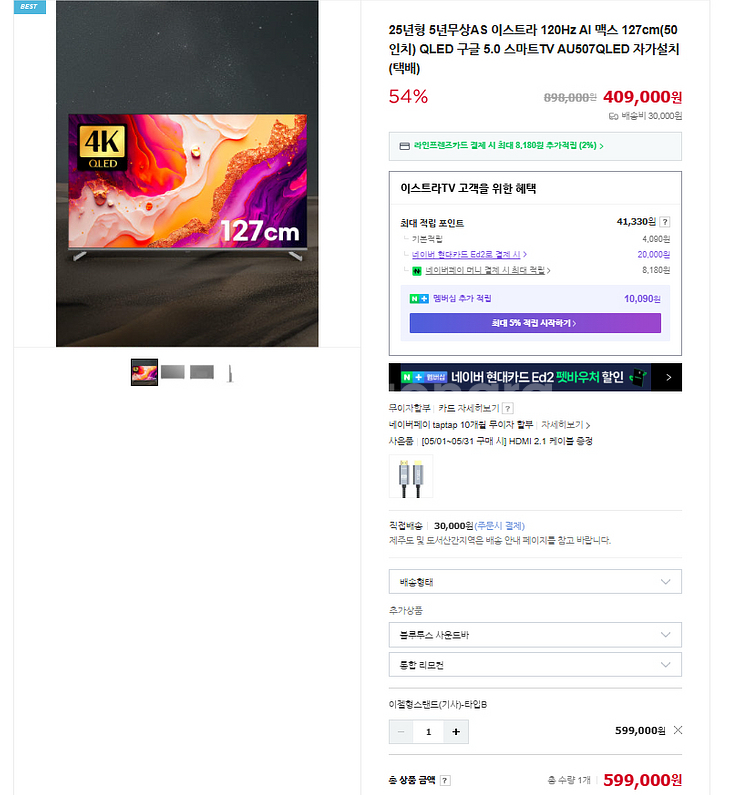
Task: Decrease quantity with the minus button
Action: (x=401, y=732)
